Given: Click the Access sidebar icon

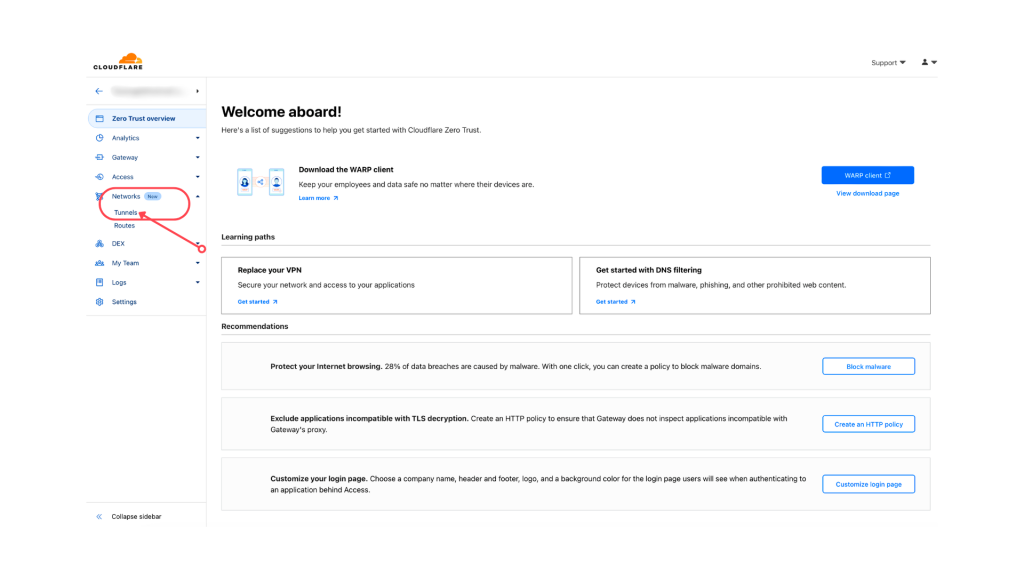Looking at the screenshot, I should [99, 177].
